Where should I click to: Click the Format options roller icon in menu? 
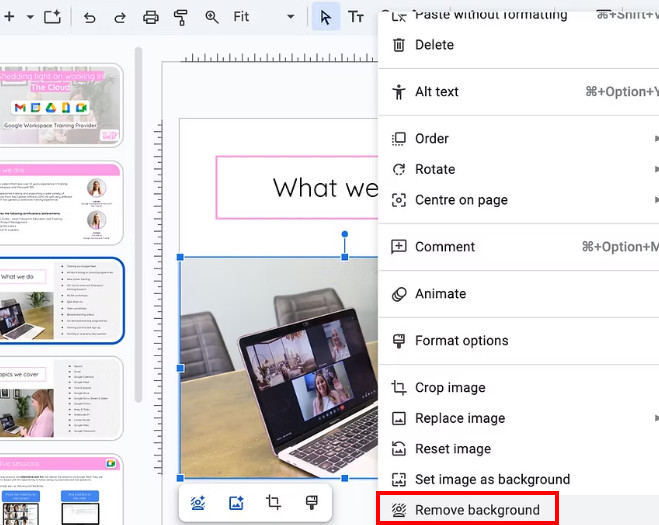[x=398, y=341]
